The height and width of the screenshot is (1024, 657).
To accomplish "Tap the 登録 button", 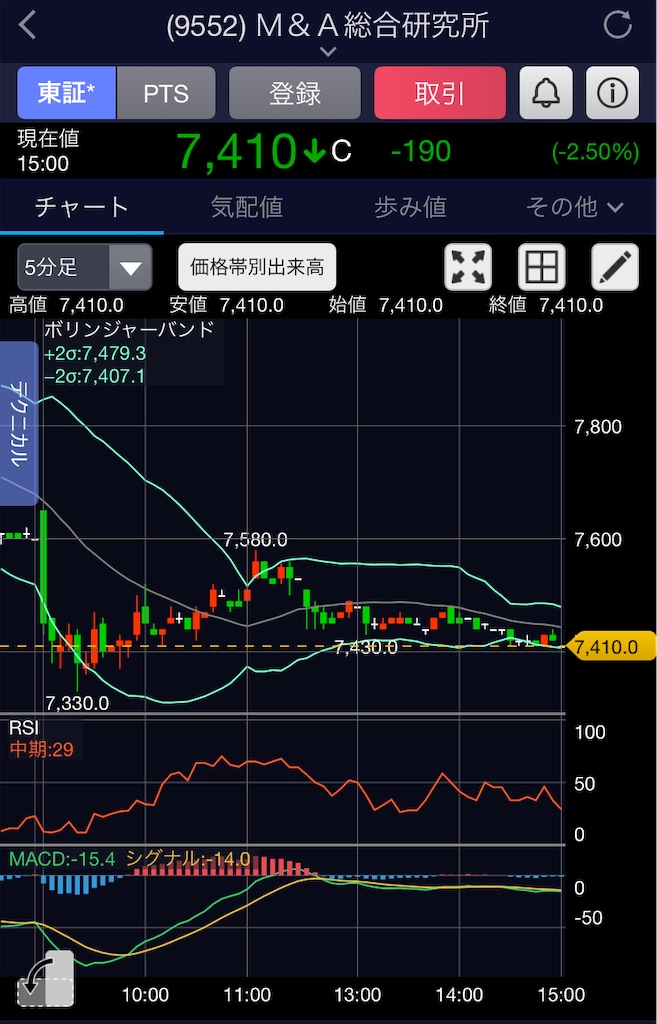I will pyautogui.click(x=295, y=93).
